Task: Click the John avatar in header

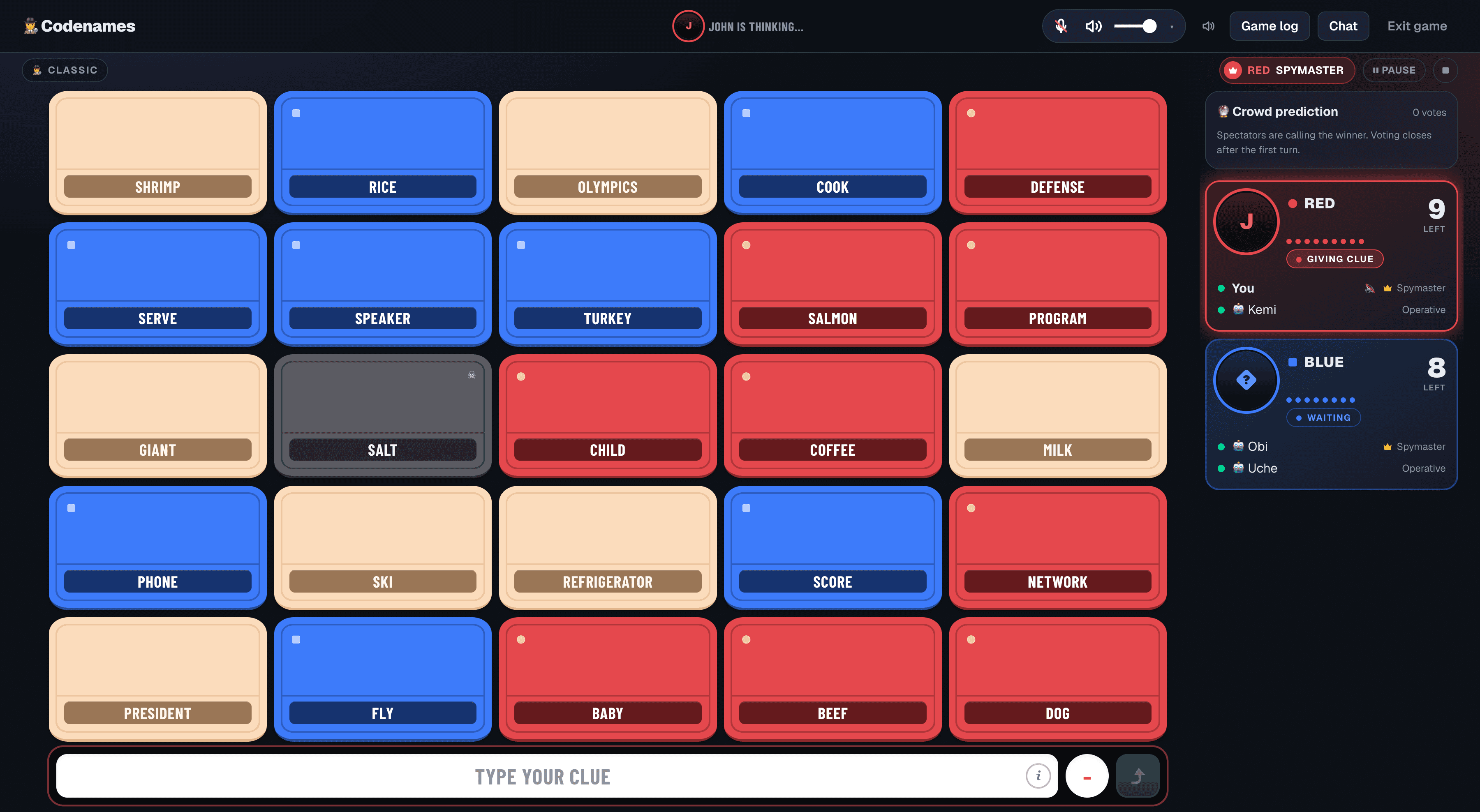Action: (688, 26)
